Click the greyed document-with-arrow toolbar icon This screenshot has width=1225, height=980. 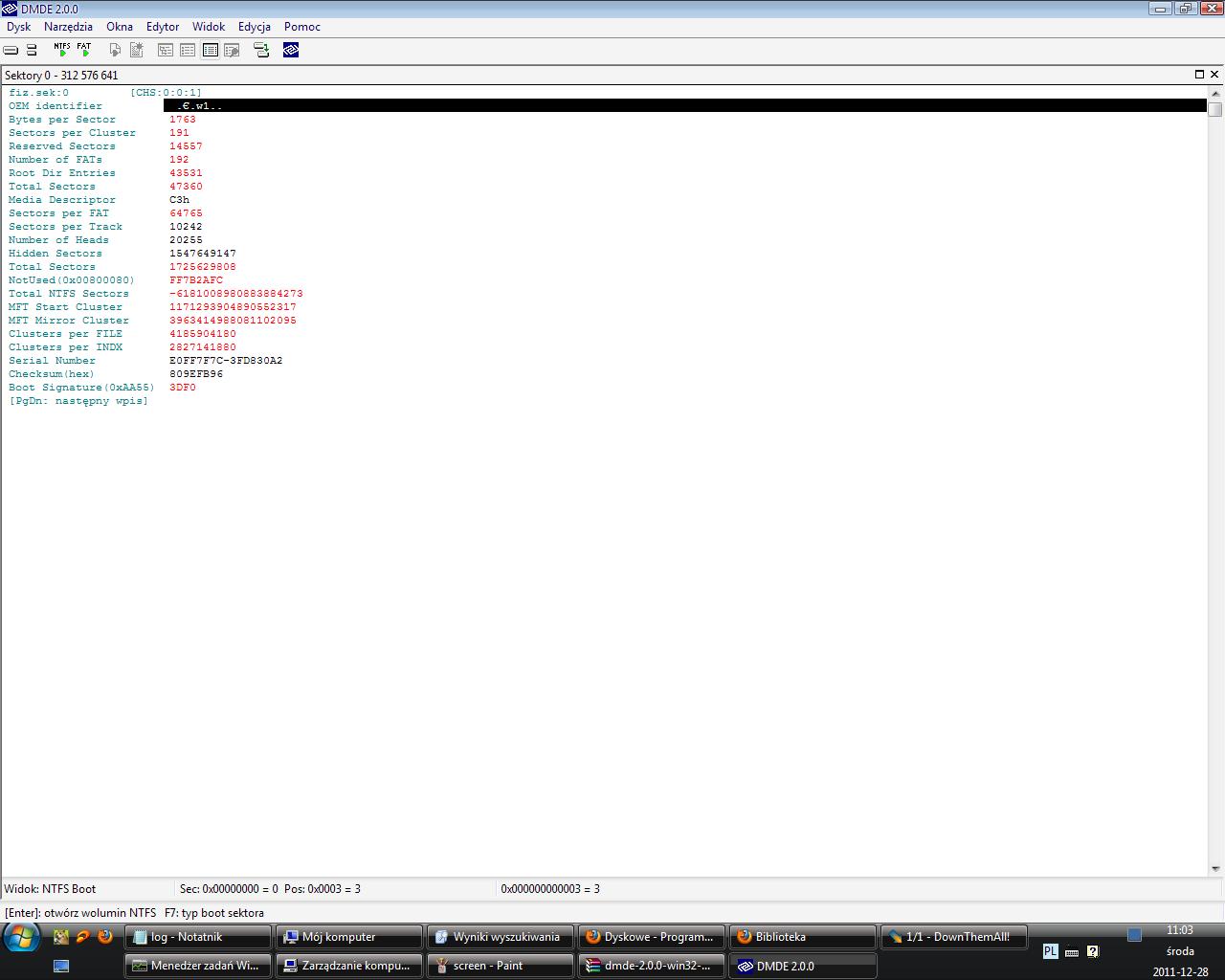coord(115,50)
